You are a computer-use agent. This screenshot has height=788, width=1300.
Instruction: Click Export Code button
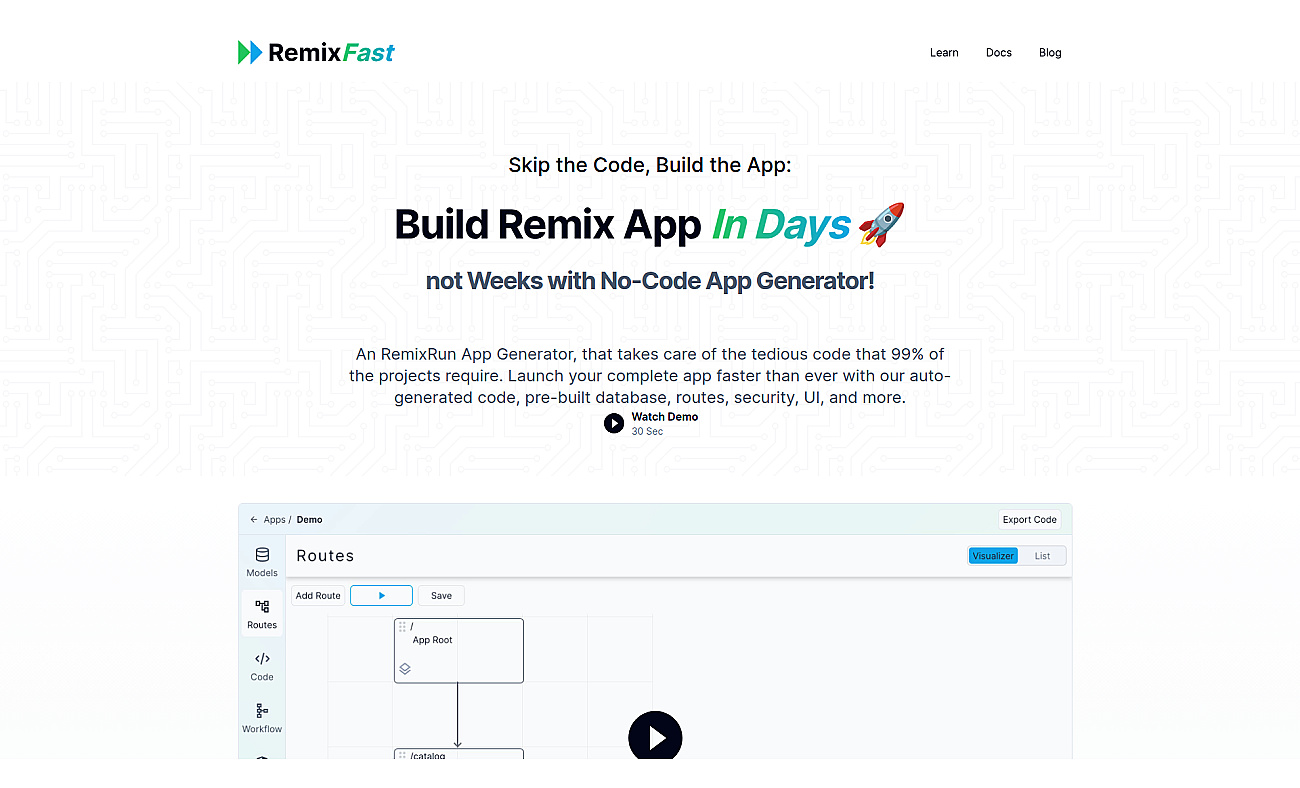coord(1030,520)
